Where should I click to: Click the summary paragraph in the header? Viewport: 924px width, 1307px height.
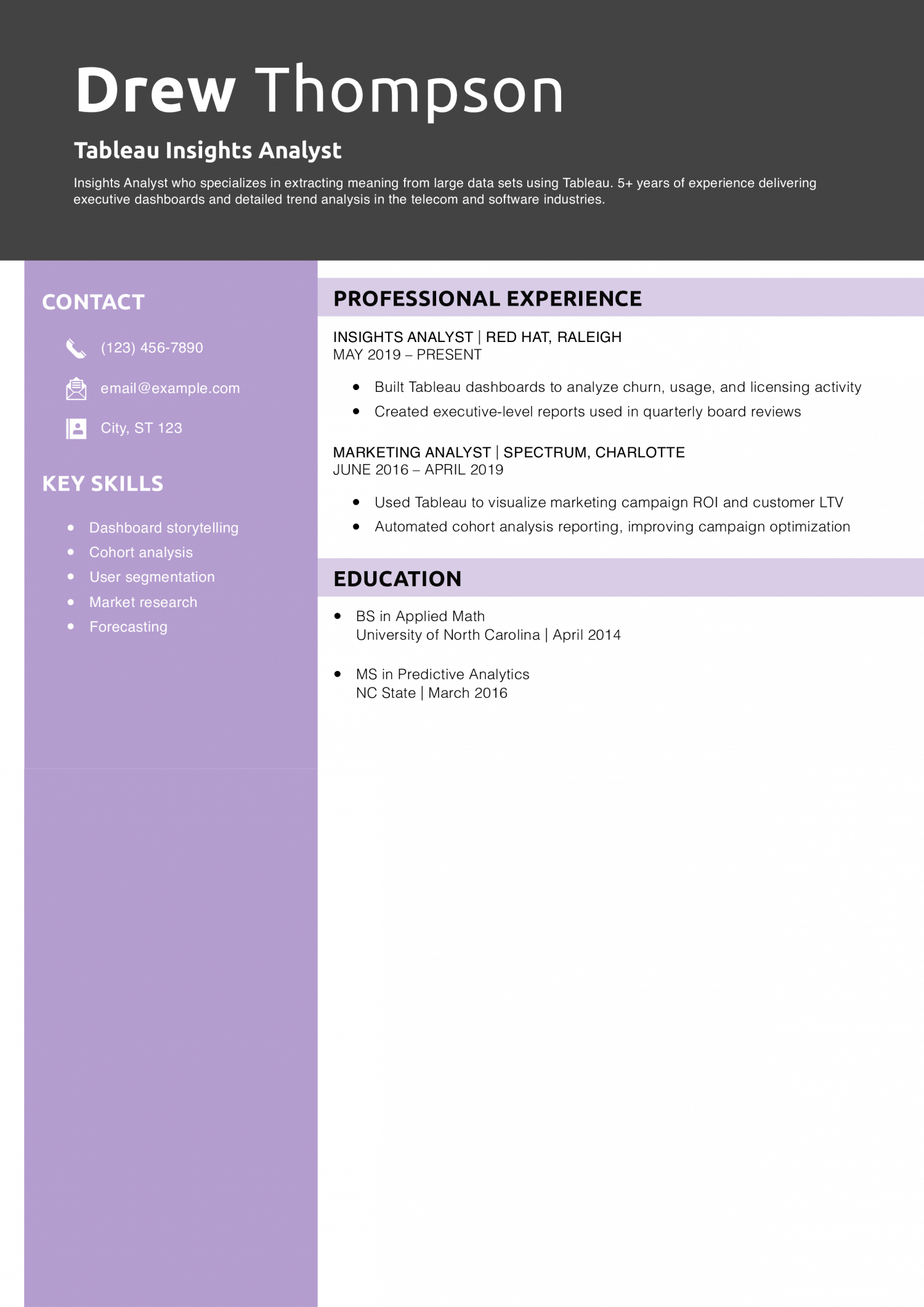click(444, 191)
